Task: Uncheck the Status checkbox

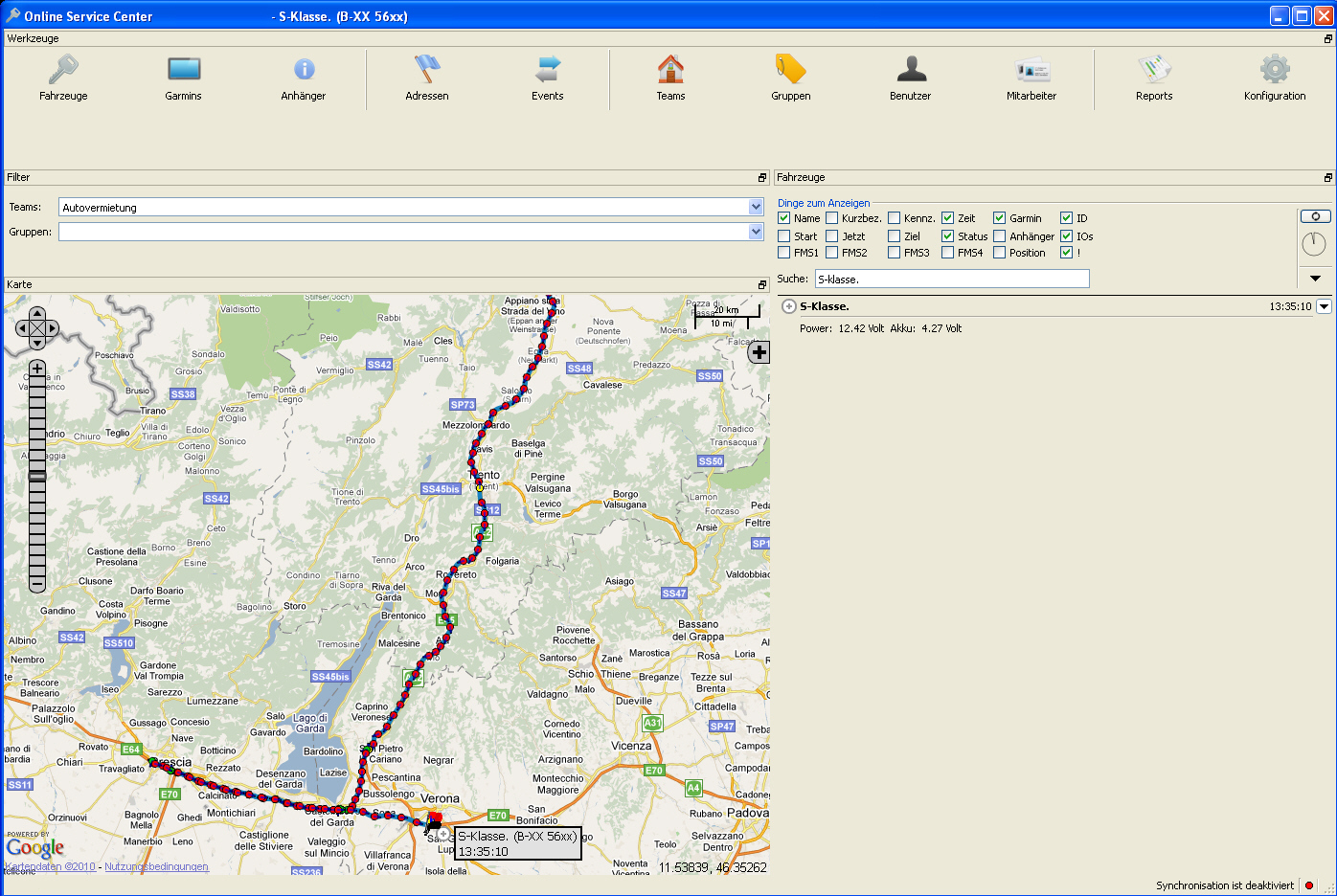Action: pos(947,236)
